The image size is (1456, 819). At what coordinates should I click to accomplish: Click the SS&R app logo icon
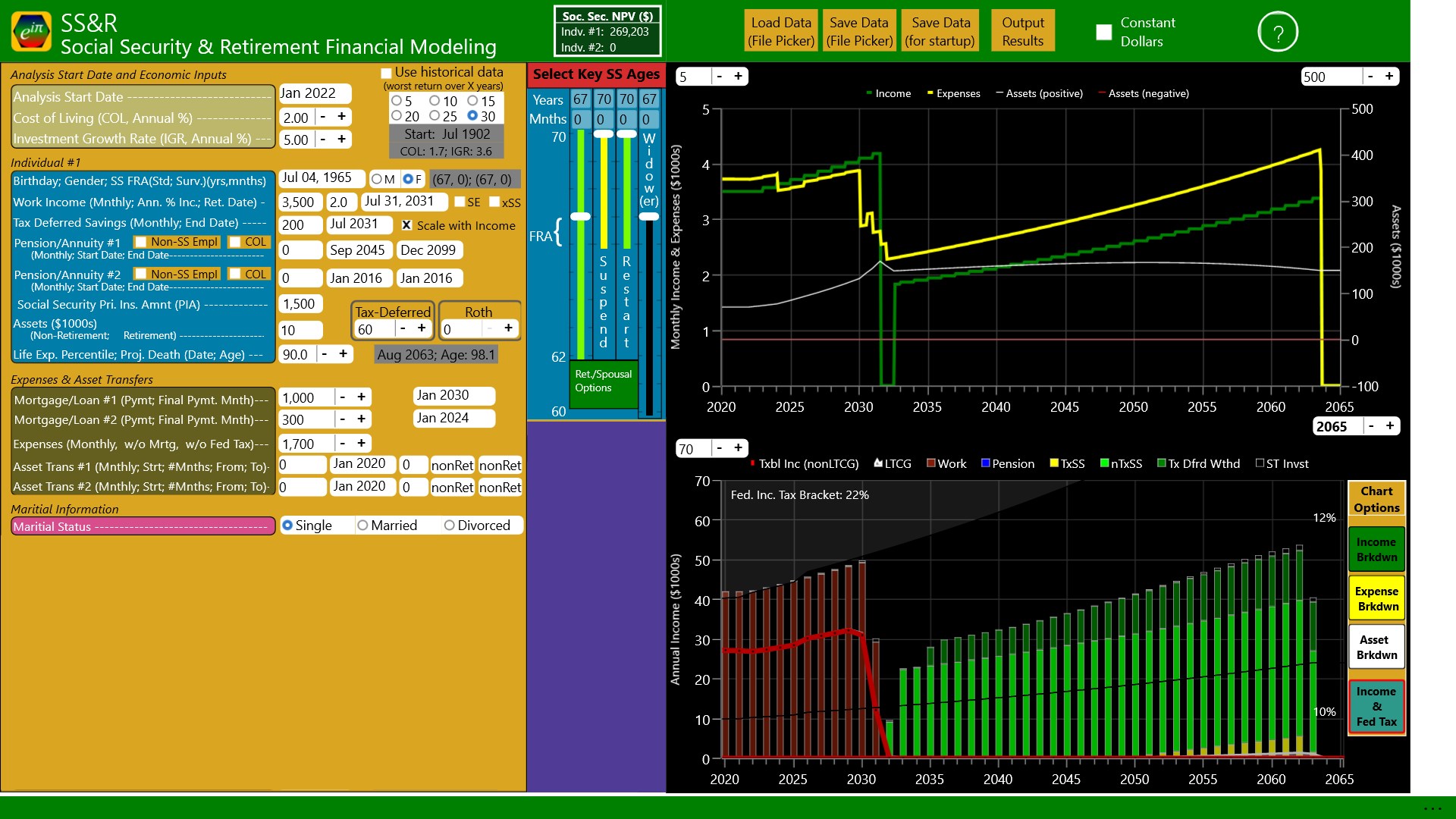click(x=32, y=32)
